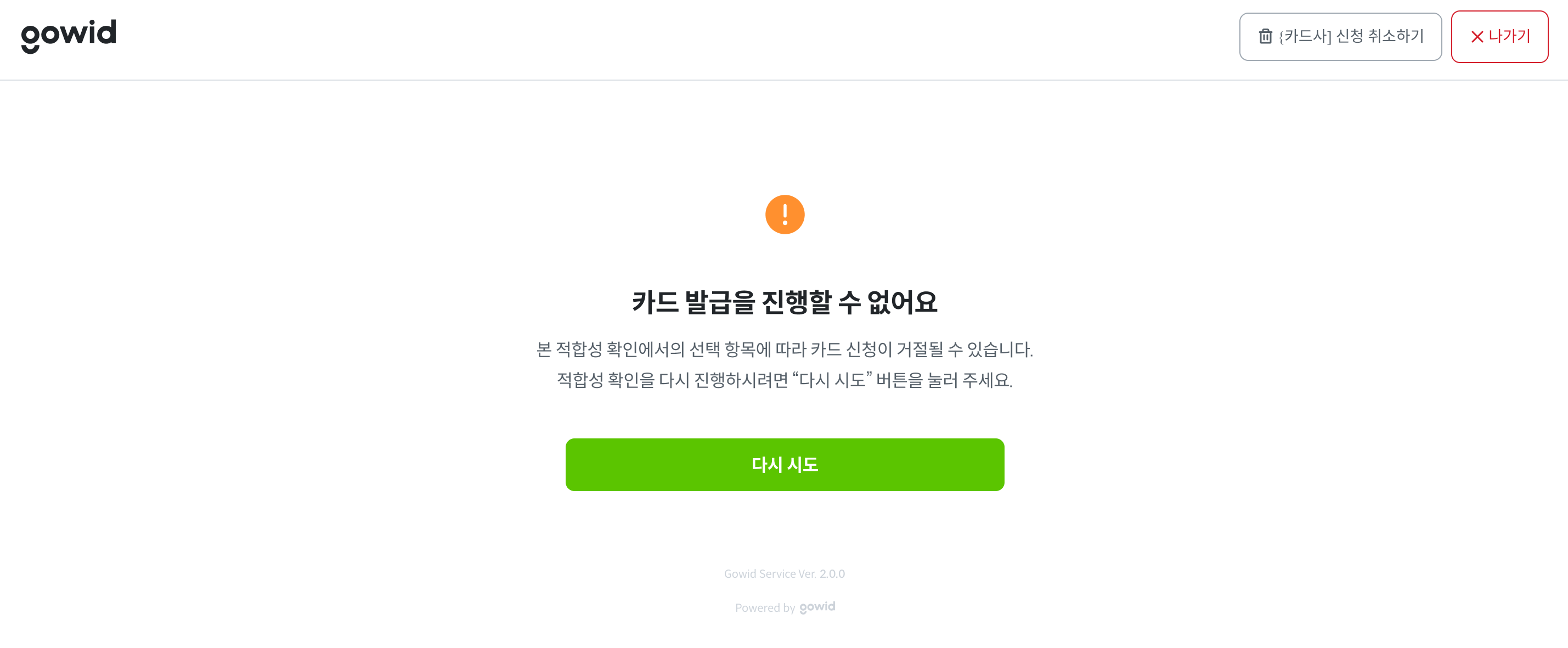This screenshot has width=1568, height=648.
Task: Exit with the 나가기 button
Action: (x=1499, y=37)
